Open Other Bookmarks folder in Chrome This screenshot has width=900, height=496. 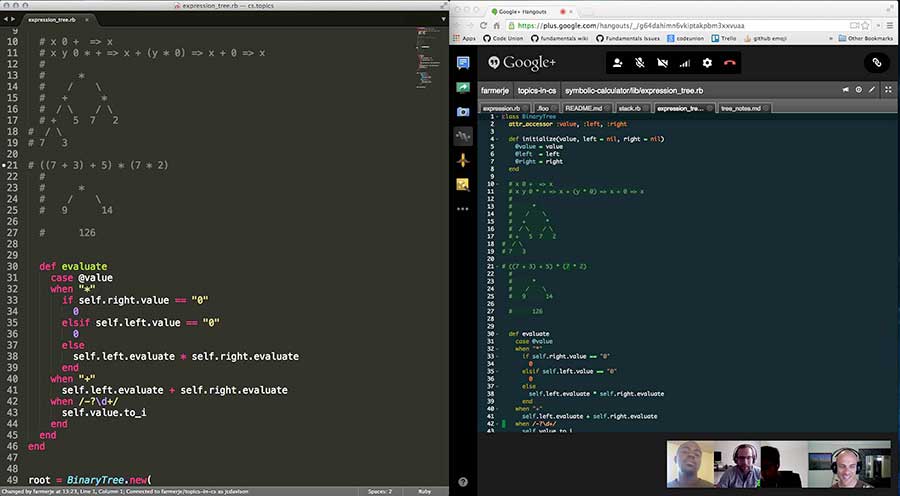point(868,38)
